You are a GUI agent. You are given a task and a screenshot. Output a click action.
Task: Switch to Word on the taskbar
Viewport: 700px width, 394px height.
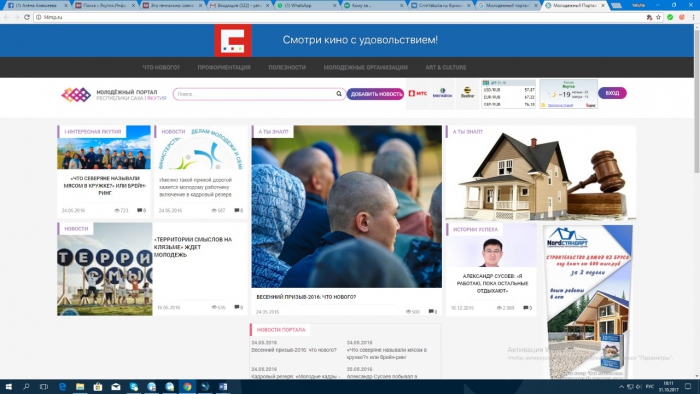coord(223,387)
